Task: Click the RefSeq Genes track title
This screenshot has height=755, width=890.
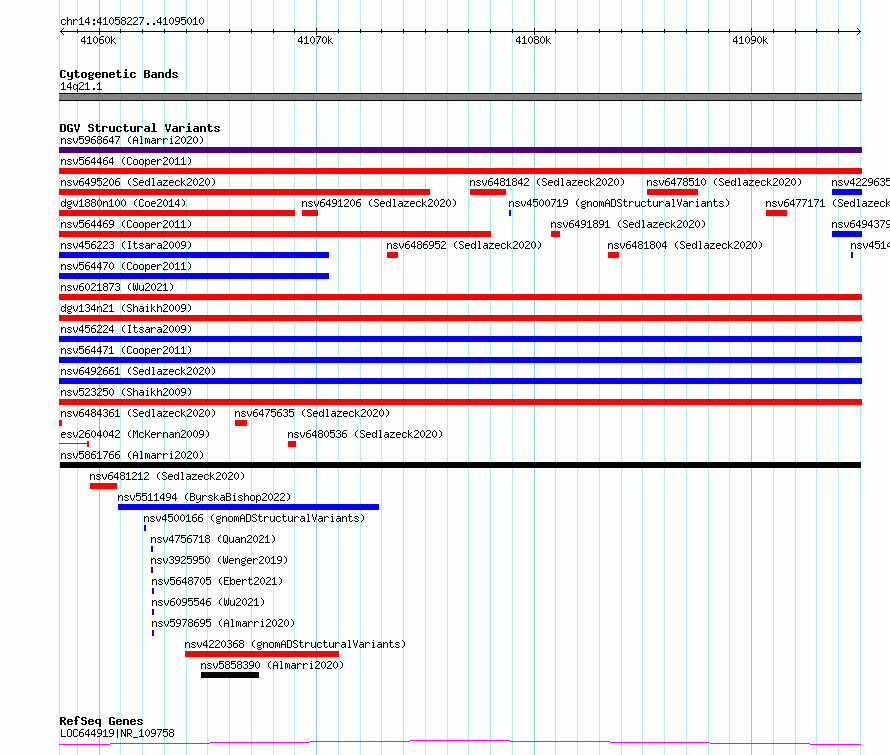Action: coord(101,721)
